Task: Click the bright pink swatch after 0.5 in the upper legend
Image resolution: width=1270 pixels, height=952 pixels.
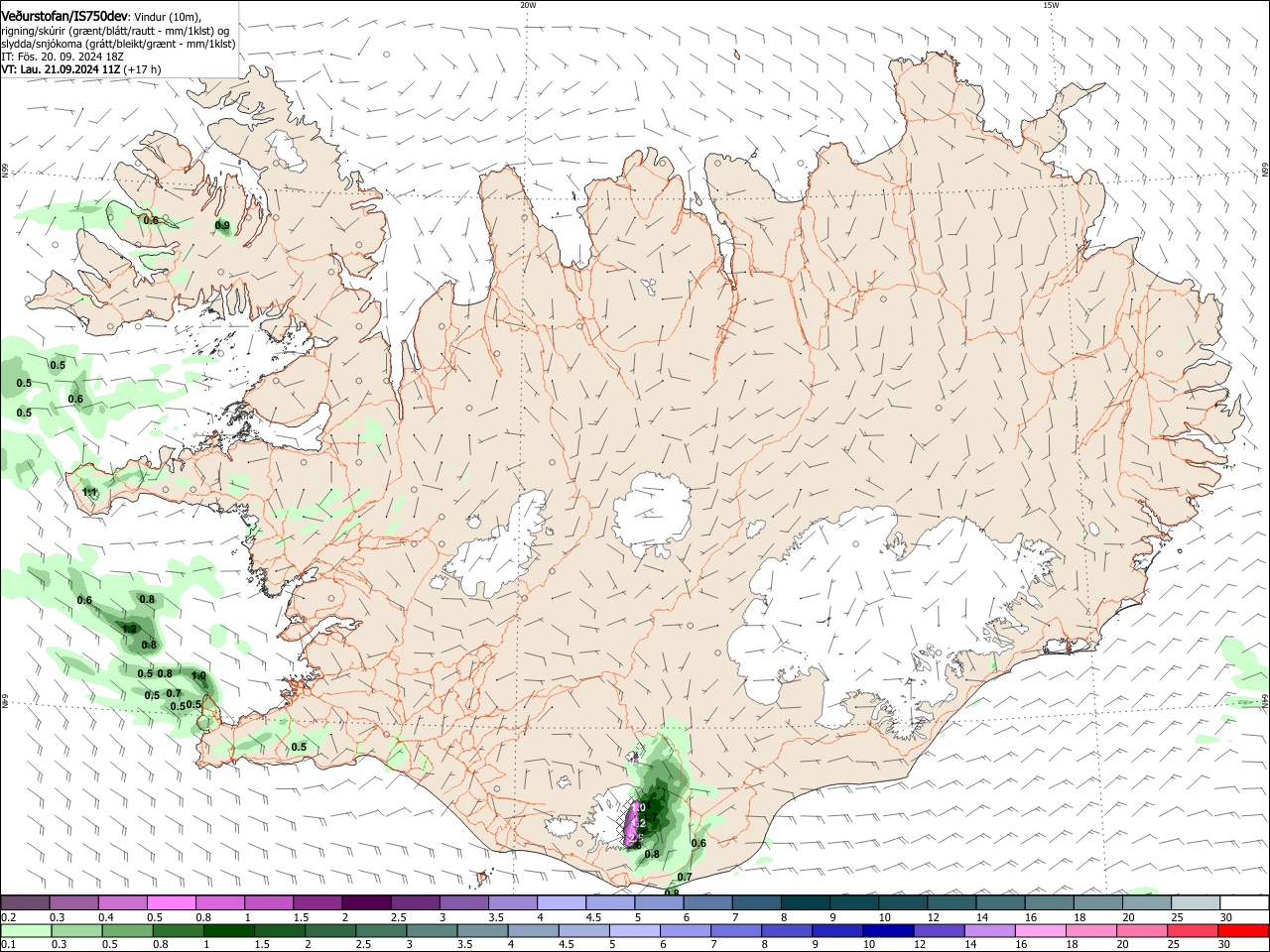Action: coord(171,902)
